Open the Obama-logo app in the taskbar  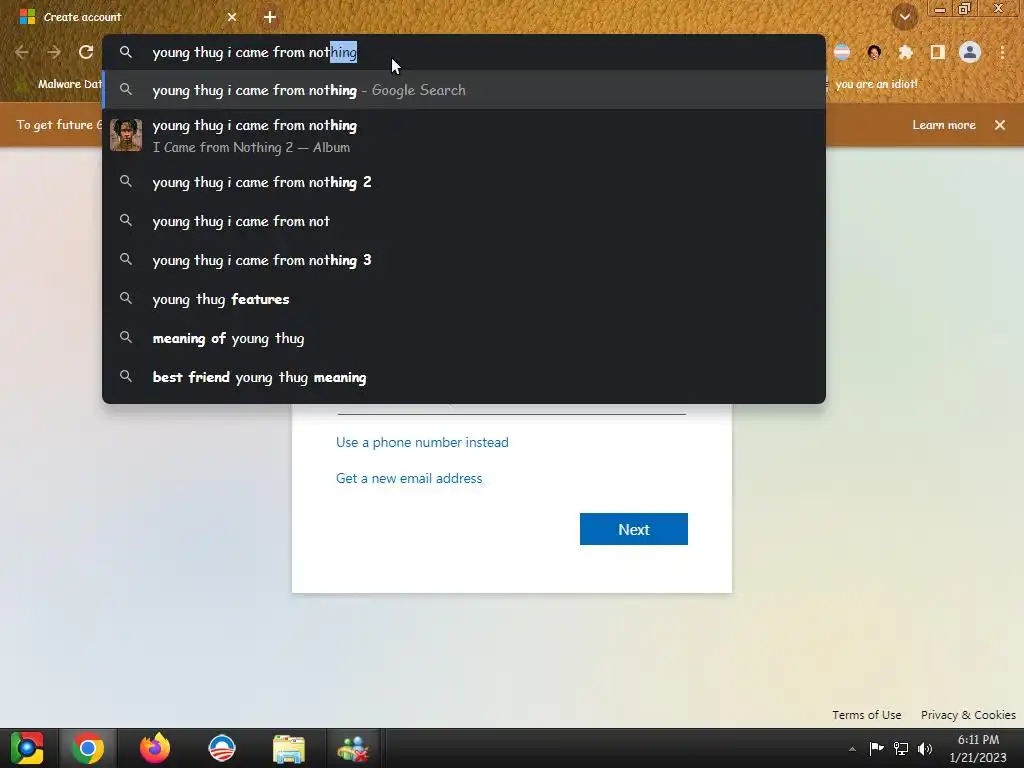tap(221, 748)
